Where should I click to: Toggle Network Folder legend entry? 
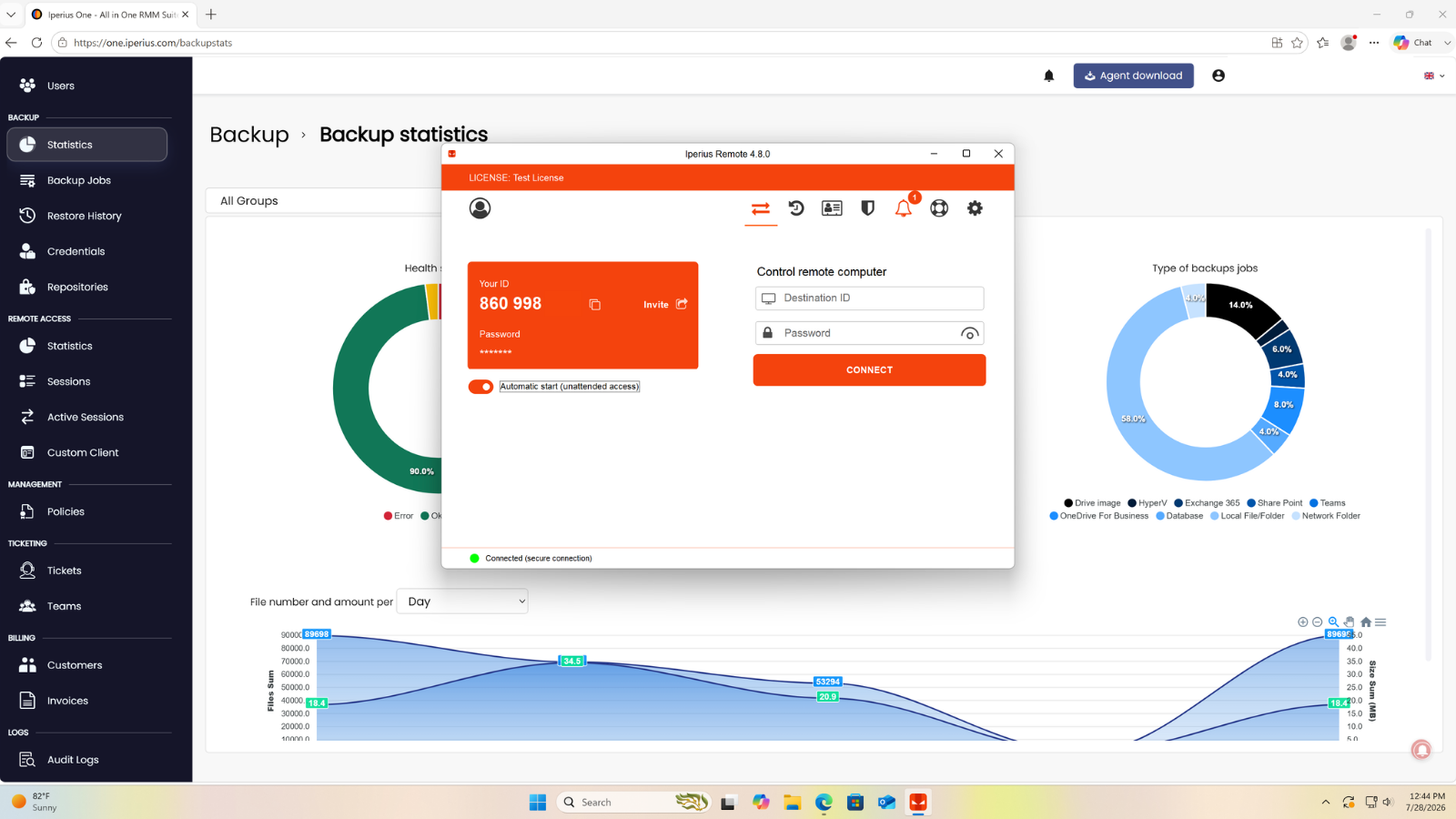click(1326, 516)
